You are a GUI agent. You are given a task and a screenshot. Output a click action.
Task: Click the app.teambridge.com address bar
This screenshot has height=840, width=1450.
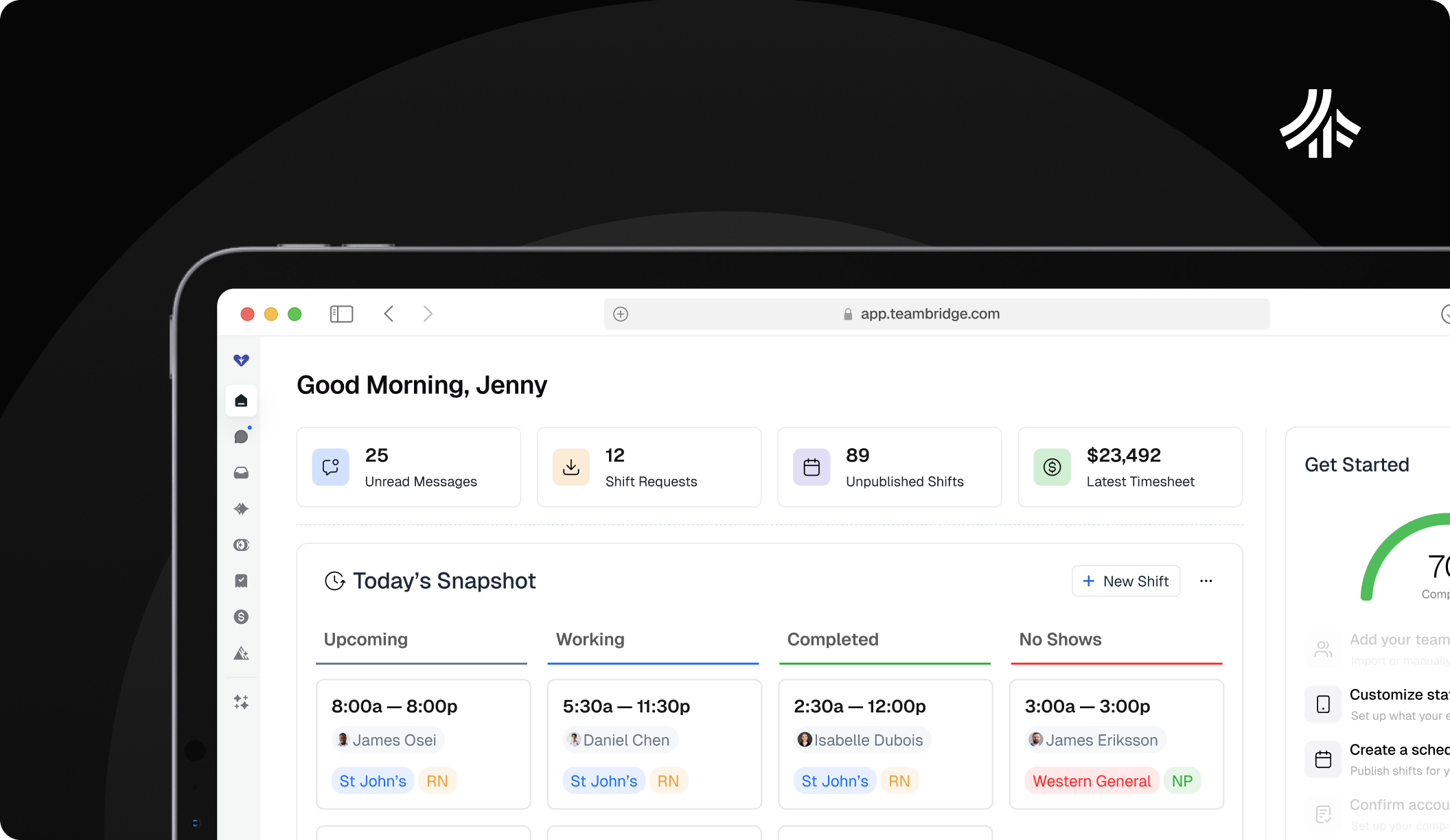click(930, 314)
